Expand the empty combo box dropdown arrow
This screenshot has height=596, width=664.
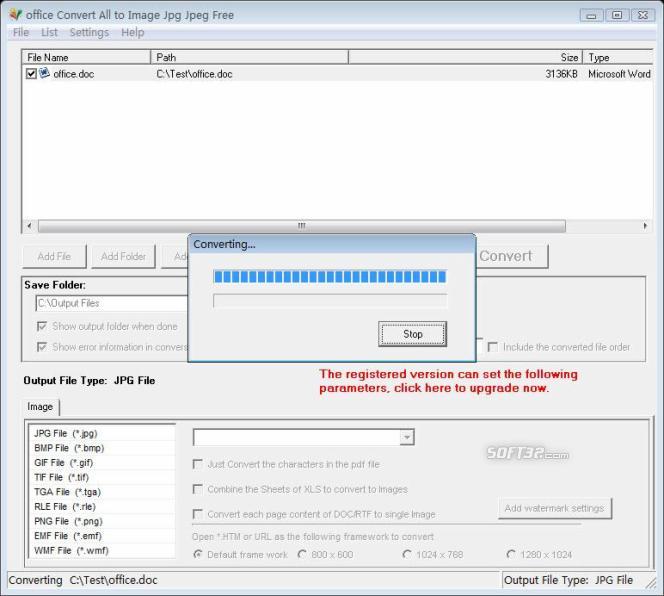406,437
